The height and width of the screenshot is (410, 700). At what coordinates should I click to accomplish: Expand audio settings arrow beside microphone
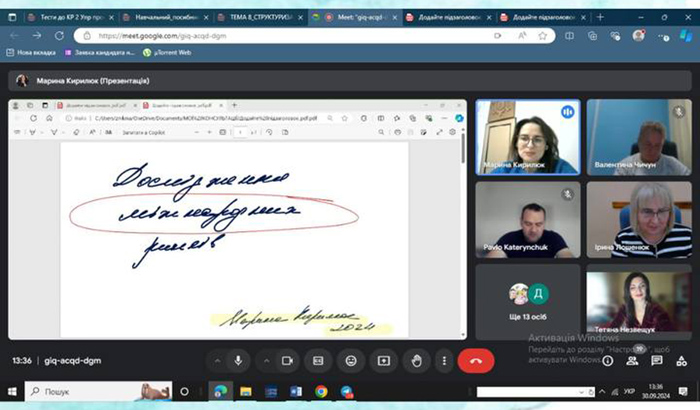click(217, 361)
